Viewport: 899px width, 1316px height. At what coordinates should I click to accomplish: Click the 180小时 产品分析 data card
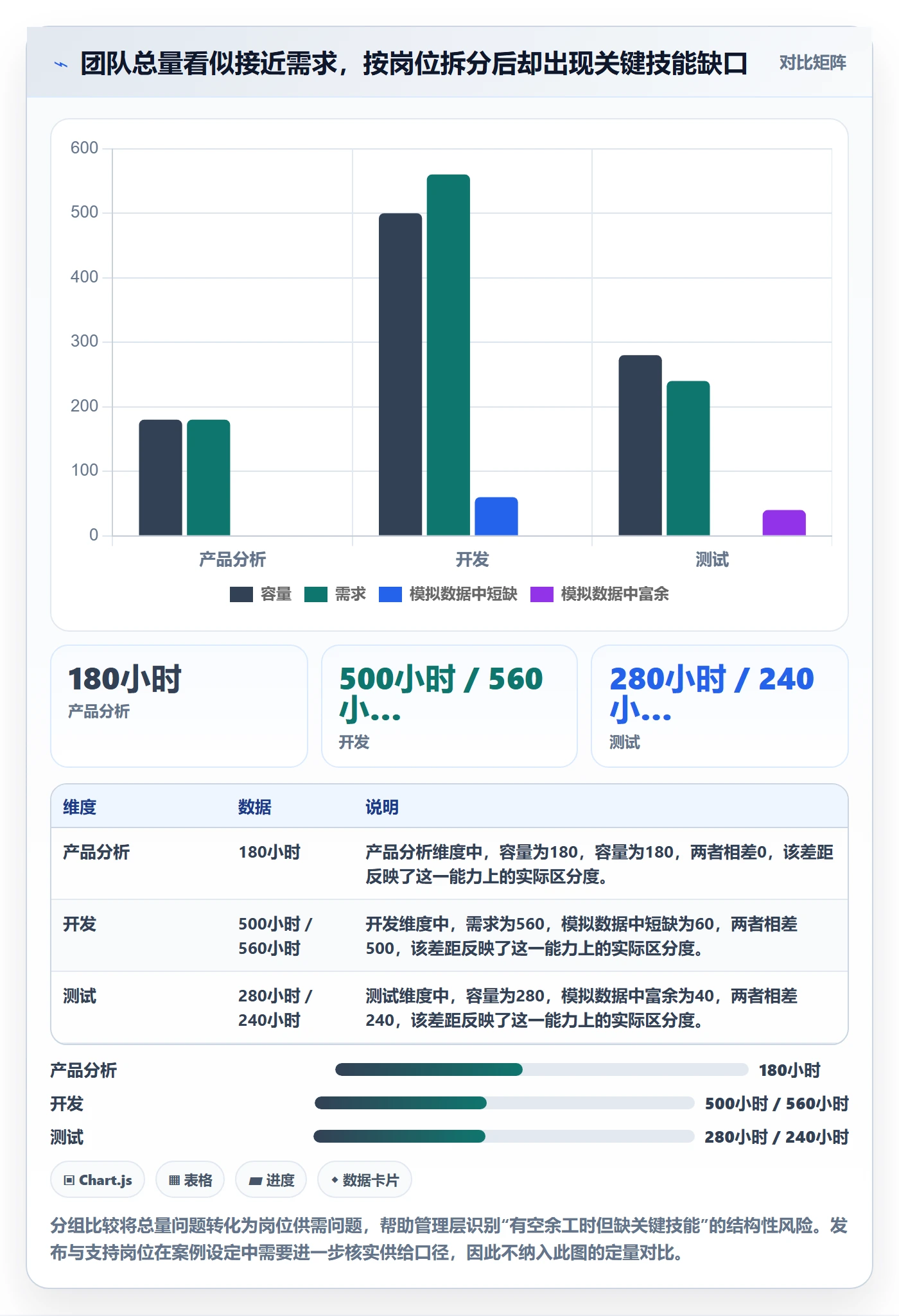tap(179, 706)
